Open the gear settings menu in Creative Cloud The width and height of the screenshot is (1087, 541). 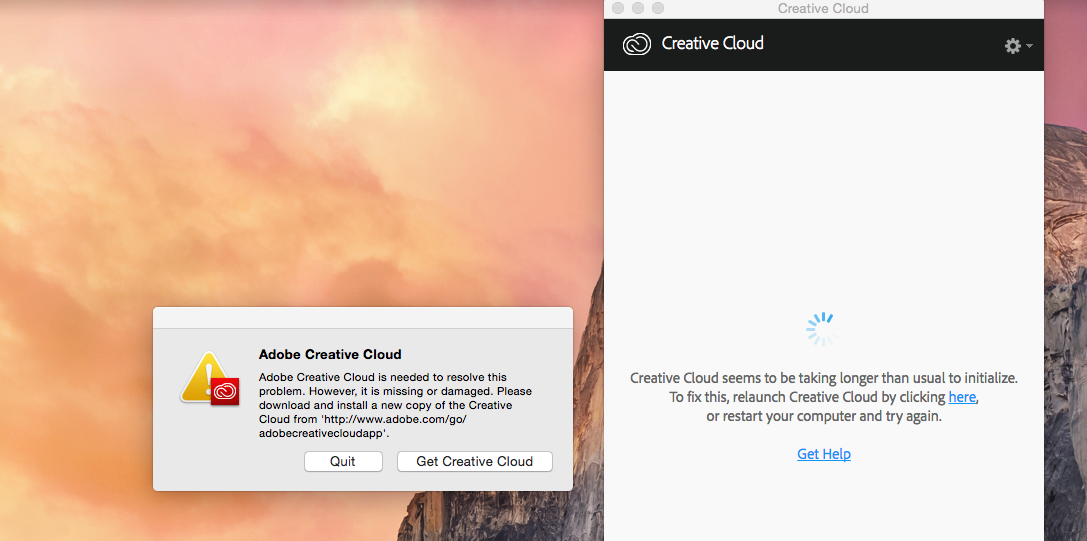tap(1018, 46)
